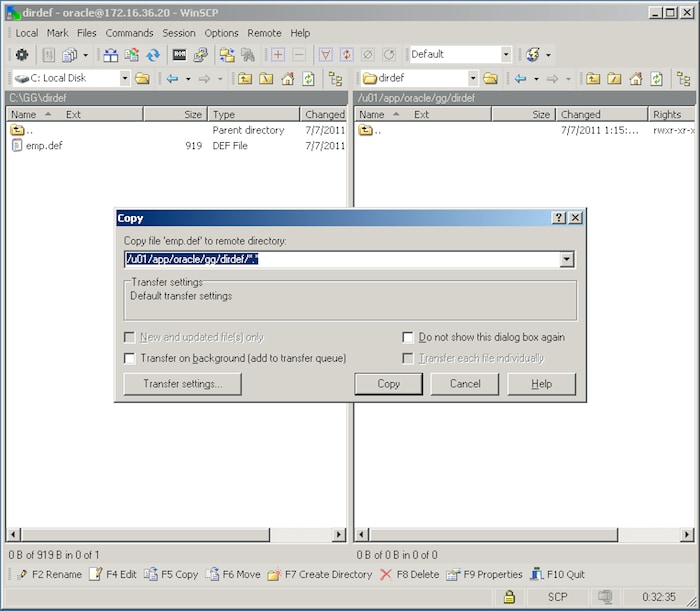The height and width of the screenshot is (611, 700).
Task: Click 'Transfer each file individually' checkbox
Action: coord(408,358)
